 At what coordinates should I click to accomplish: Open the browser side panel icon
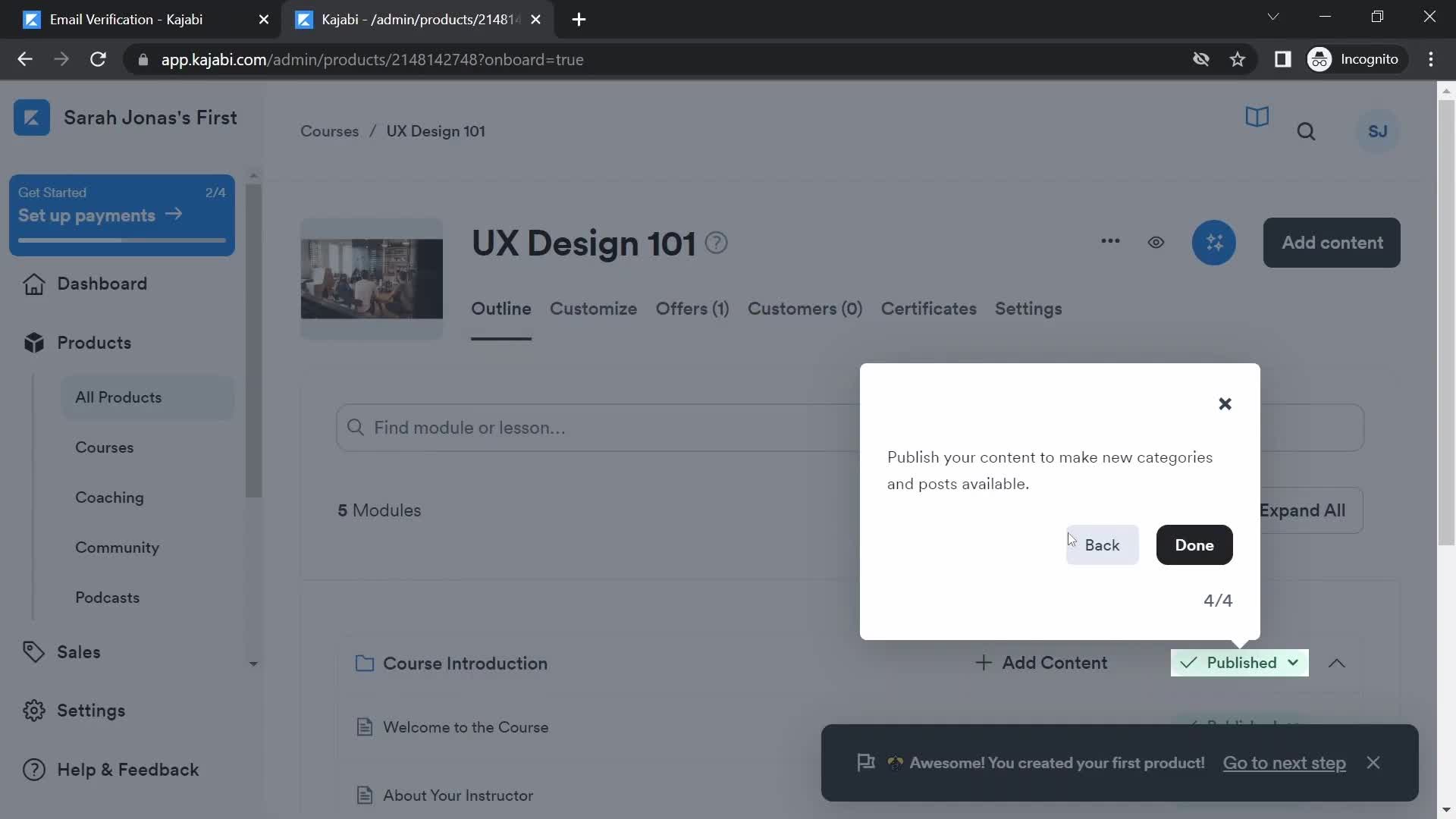click(1282, 59)
